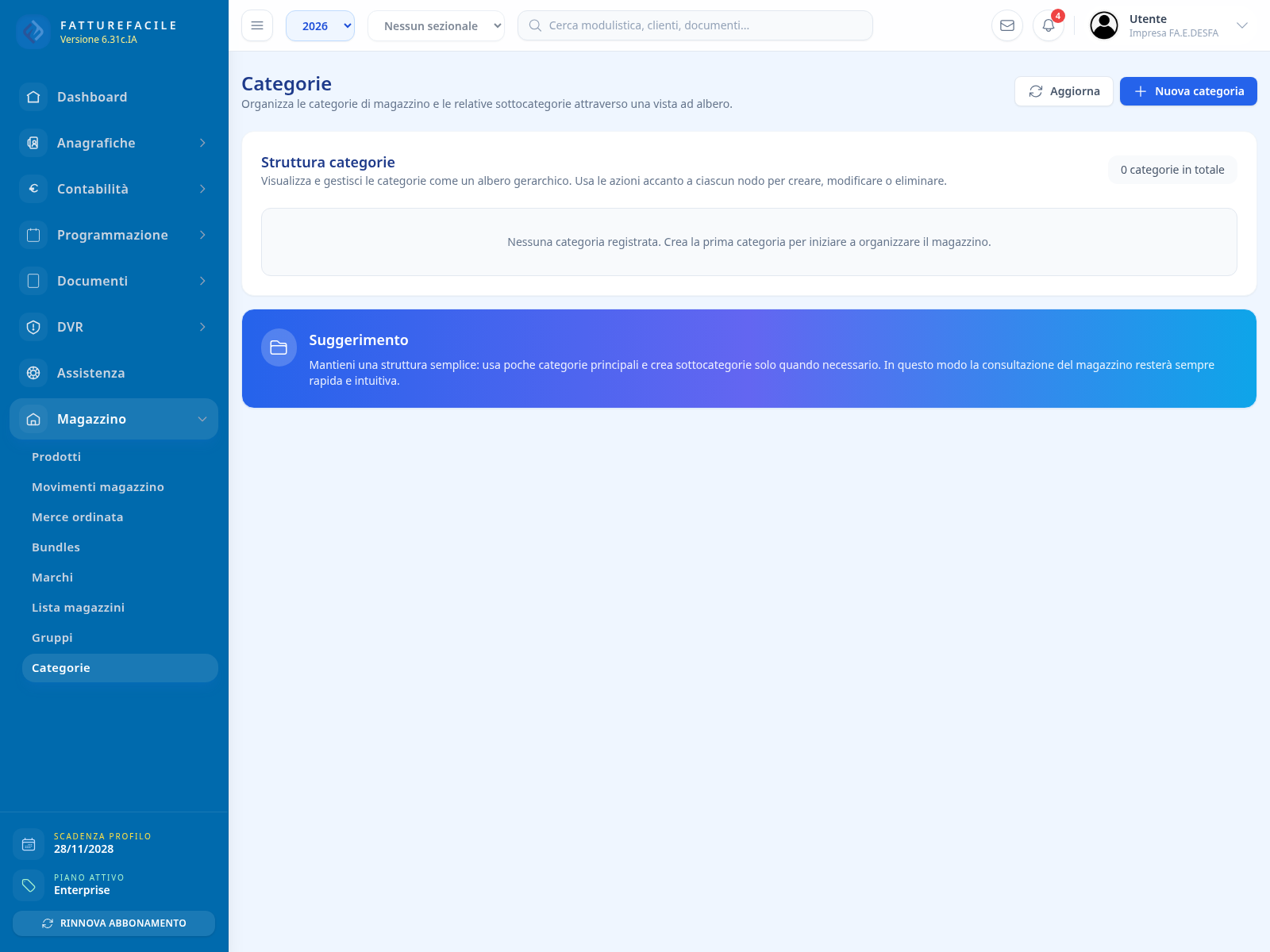
Task: Open Lista magazzini page
Action: tap(78, 608)
